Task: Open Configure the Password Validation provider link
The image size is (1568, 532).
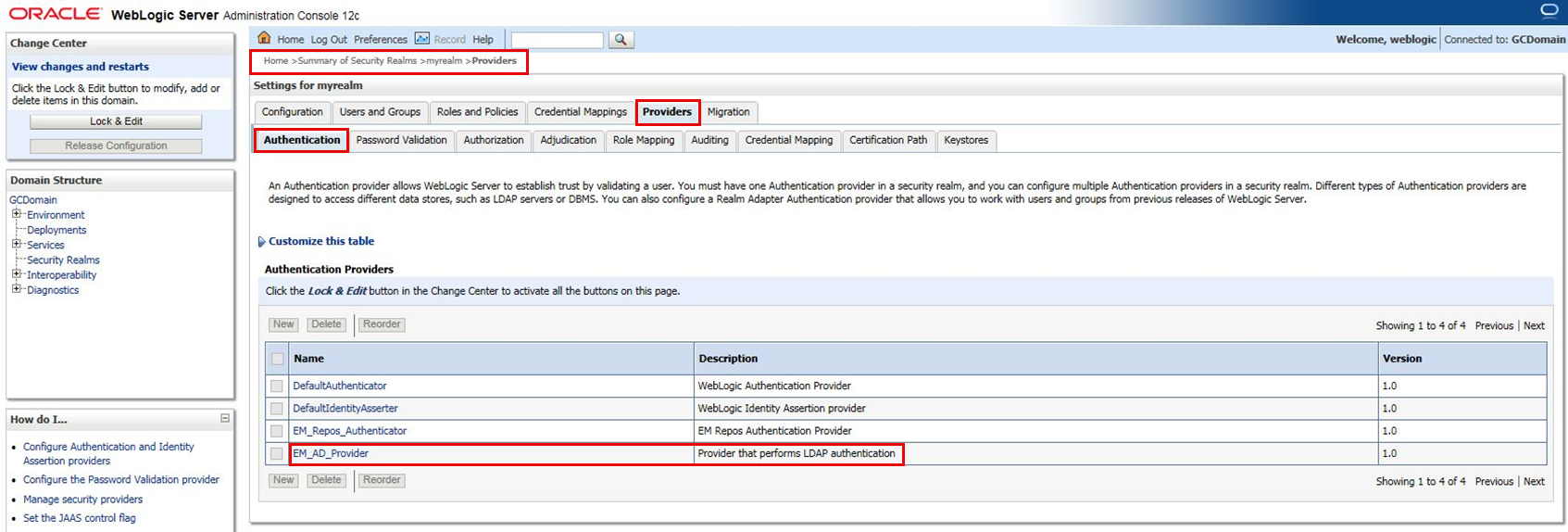Action: point(121,480)
